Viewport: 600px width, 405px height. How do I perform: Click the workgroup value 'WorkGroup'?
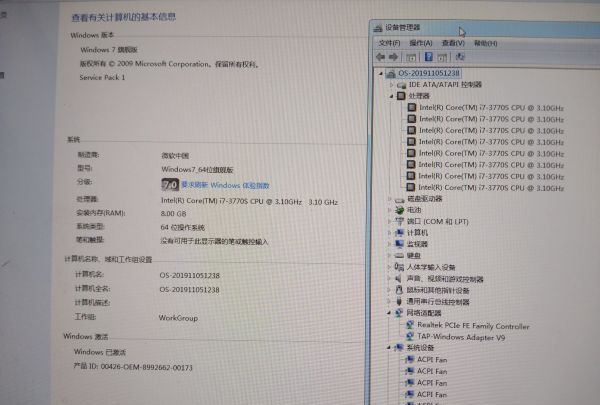[x=178, y=318]
